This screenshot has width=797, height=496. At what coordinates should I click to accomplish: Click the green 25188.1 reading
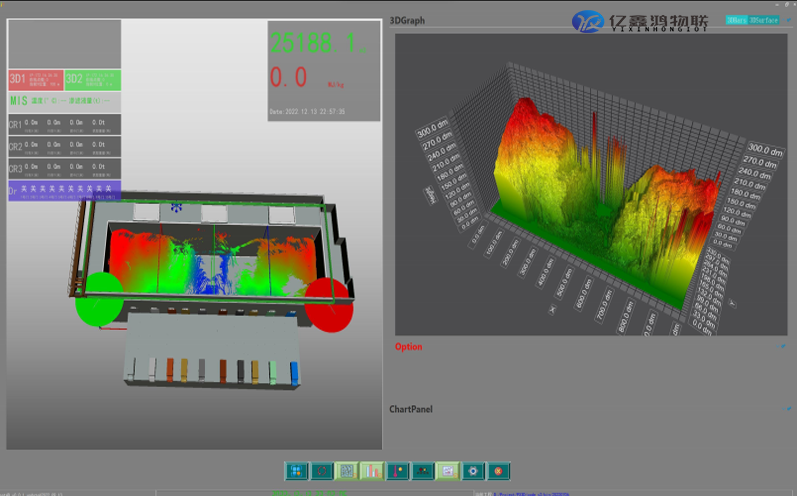[317, 43]
